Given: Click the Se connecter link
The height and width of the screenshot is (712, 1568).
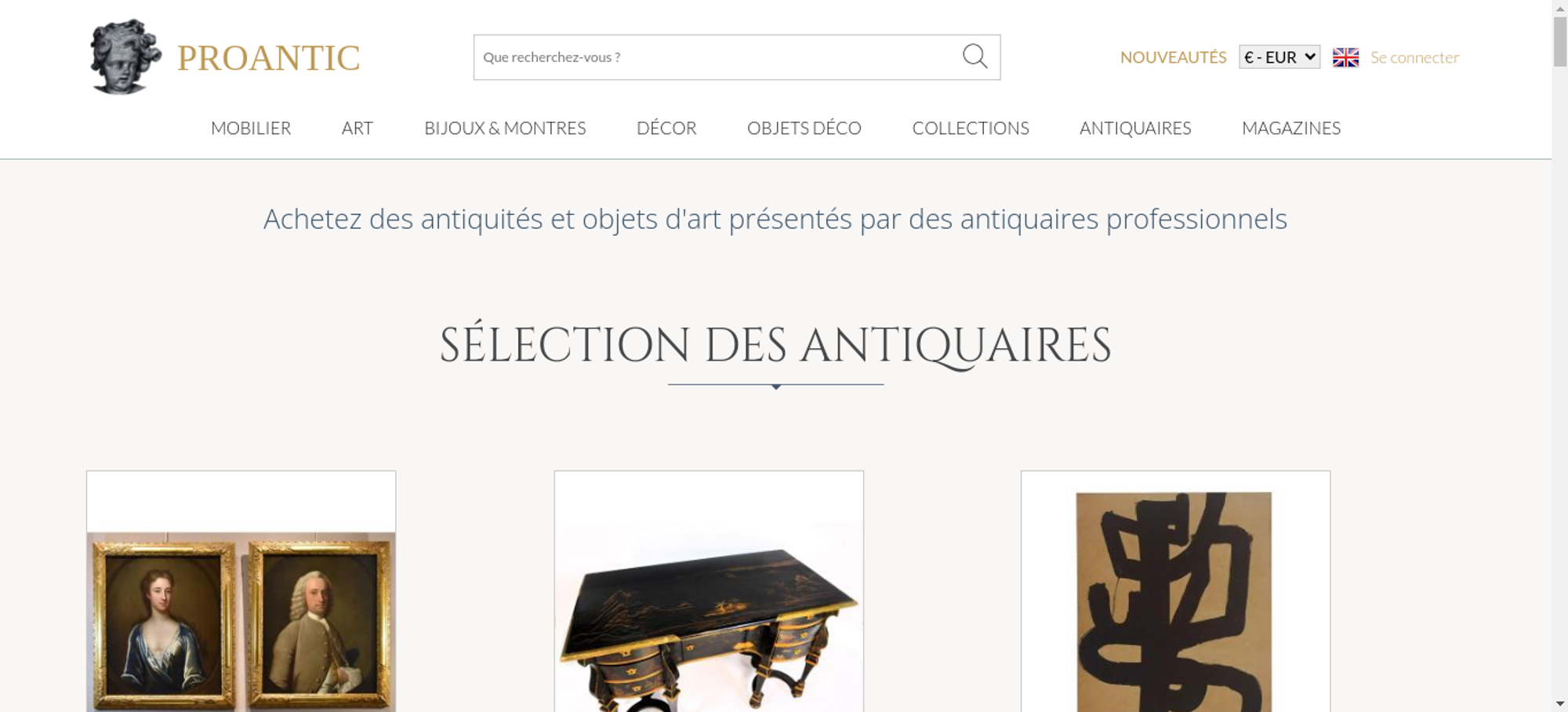Looking at the screenshot, I should pos(1414,57).
